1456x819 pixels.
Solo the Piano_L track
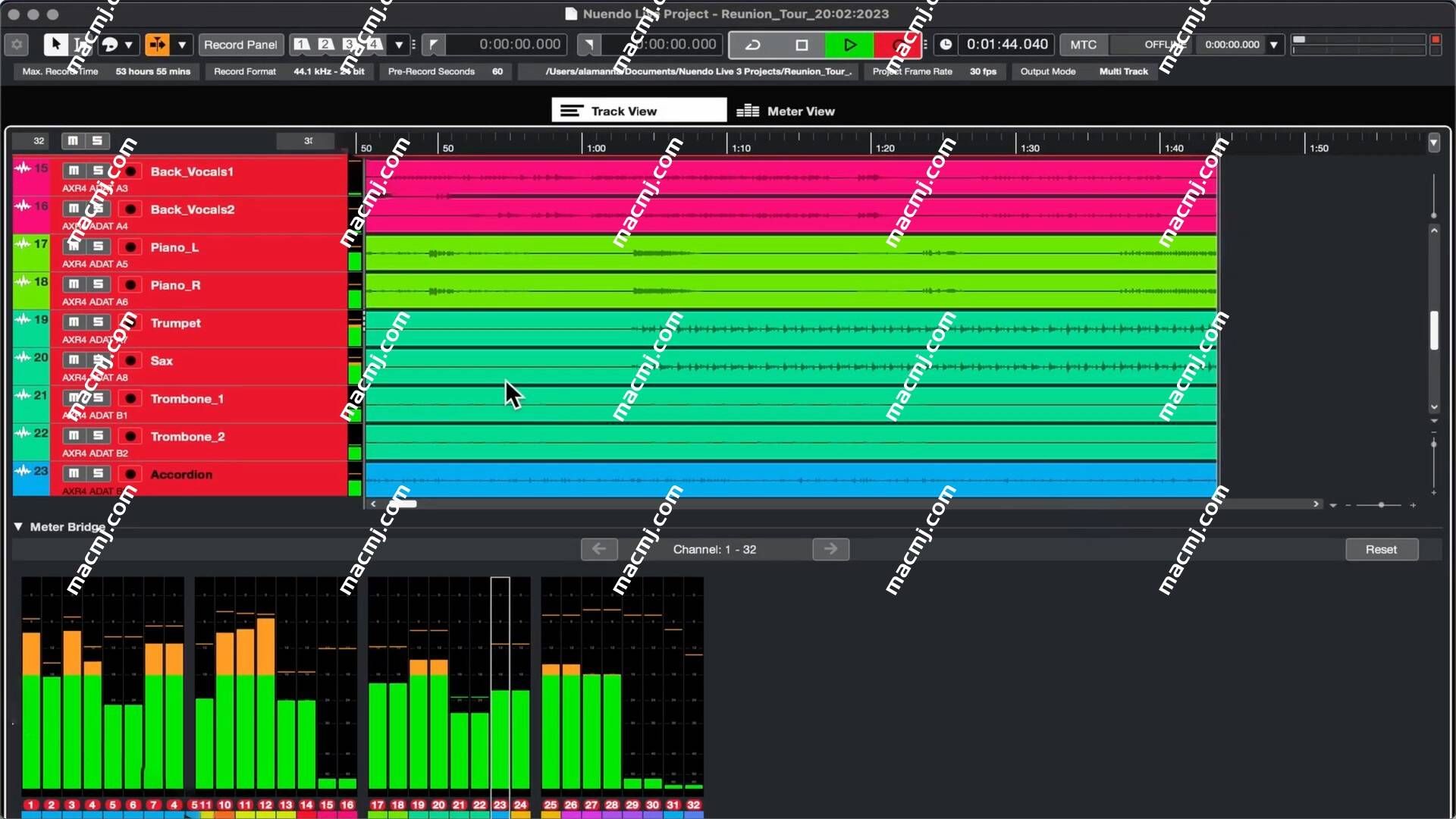pos(98,246)
